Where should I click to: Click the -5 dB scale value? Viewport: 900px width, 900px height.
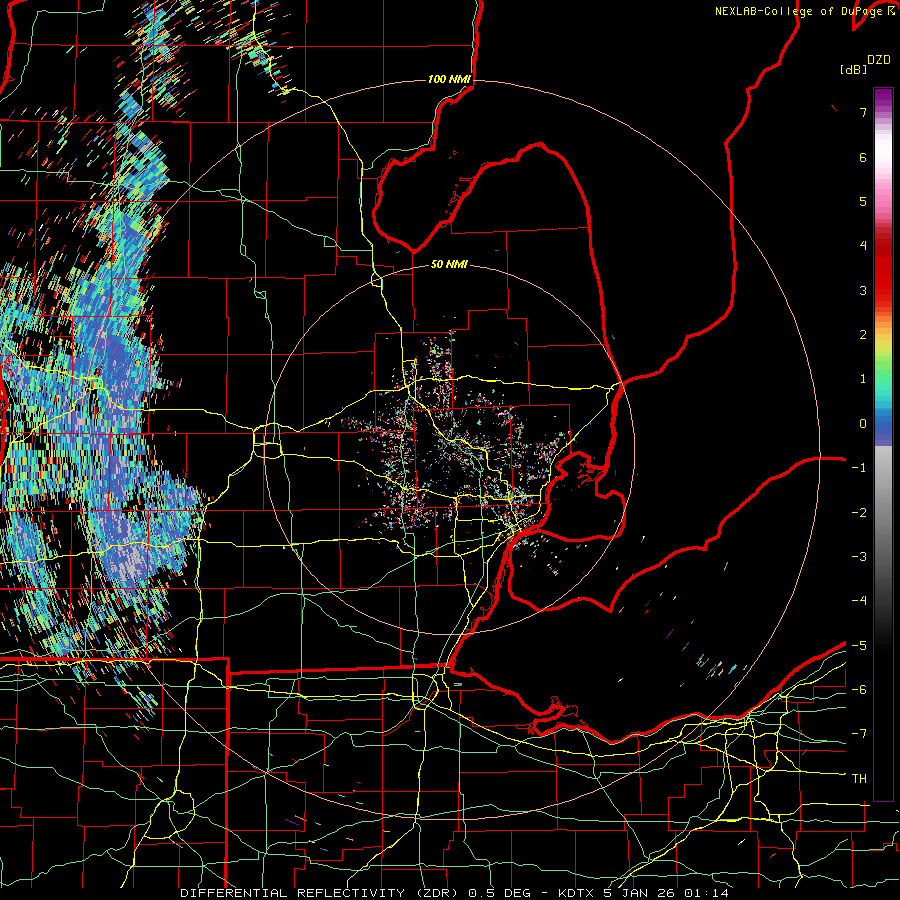pyautogui.click(x=859, y=646)
